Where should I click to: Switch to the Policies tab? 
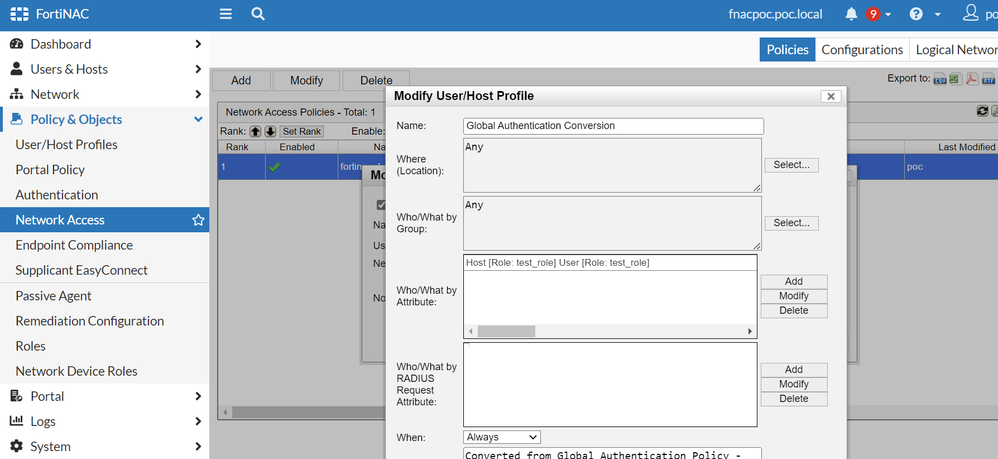(787, 50)
